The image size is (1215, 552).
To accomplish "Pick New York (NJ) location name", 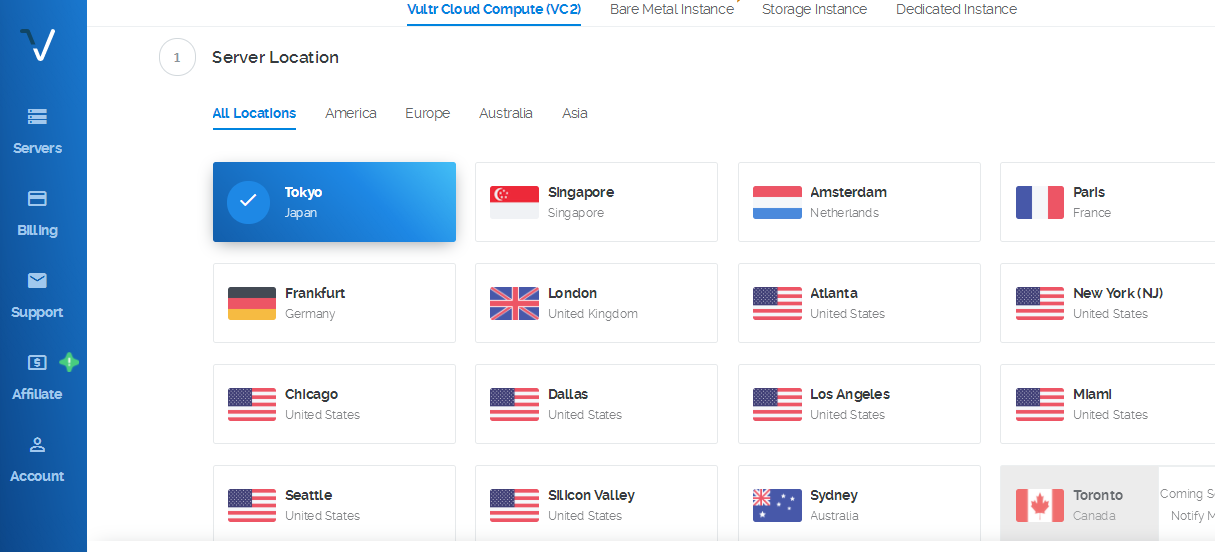I will (1118, 293).
